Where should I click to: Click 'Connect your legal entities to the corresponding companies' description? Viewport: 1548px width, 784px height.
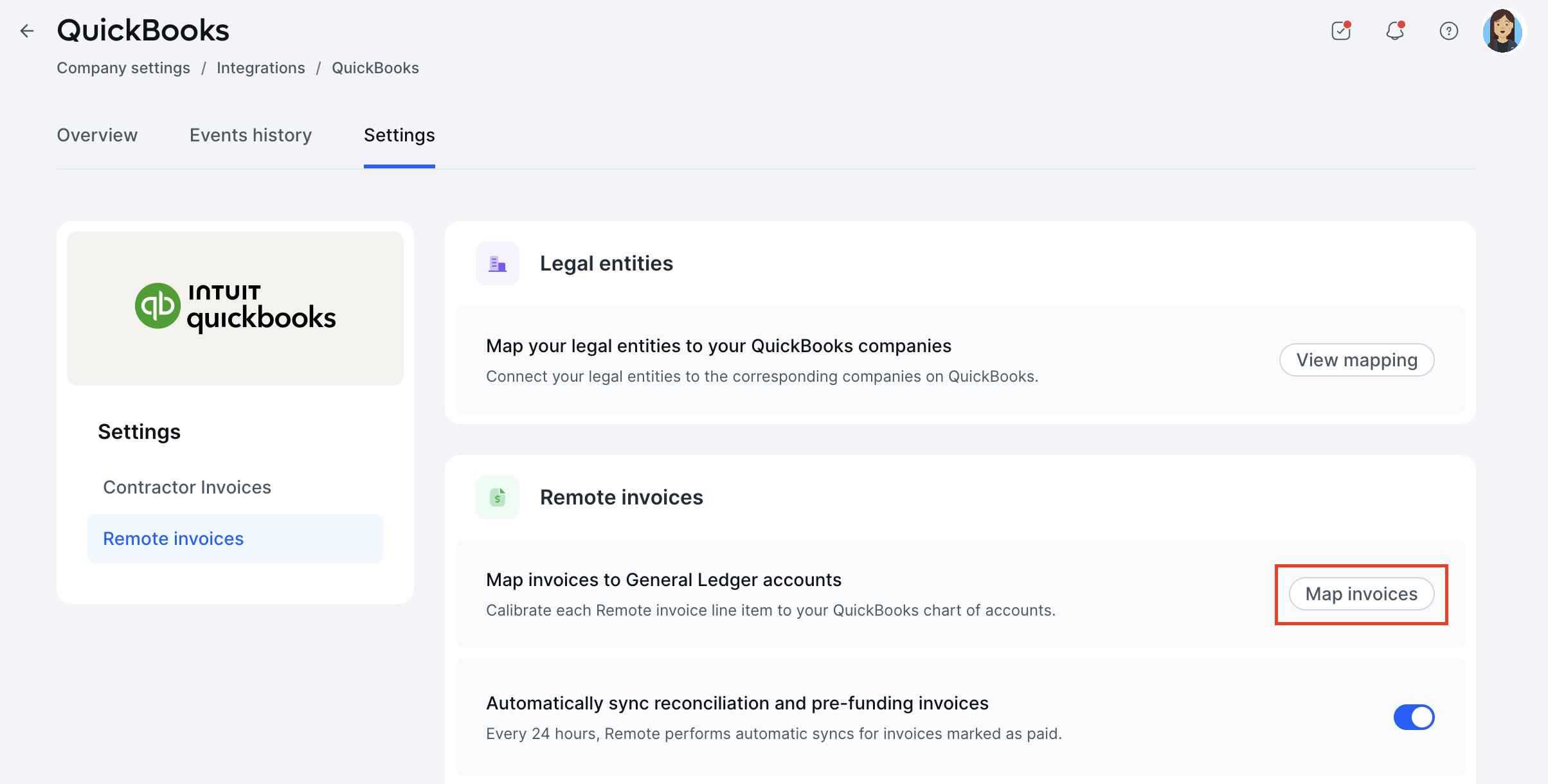[762, 377]
